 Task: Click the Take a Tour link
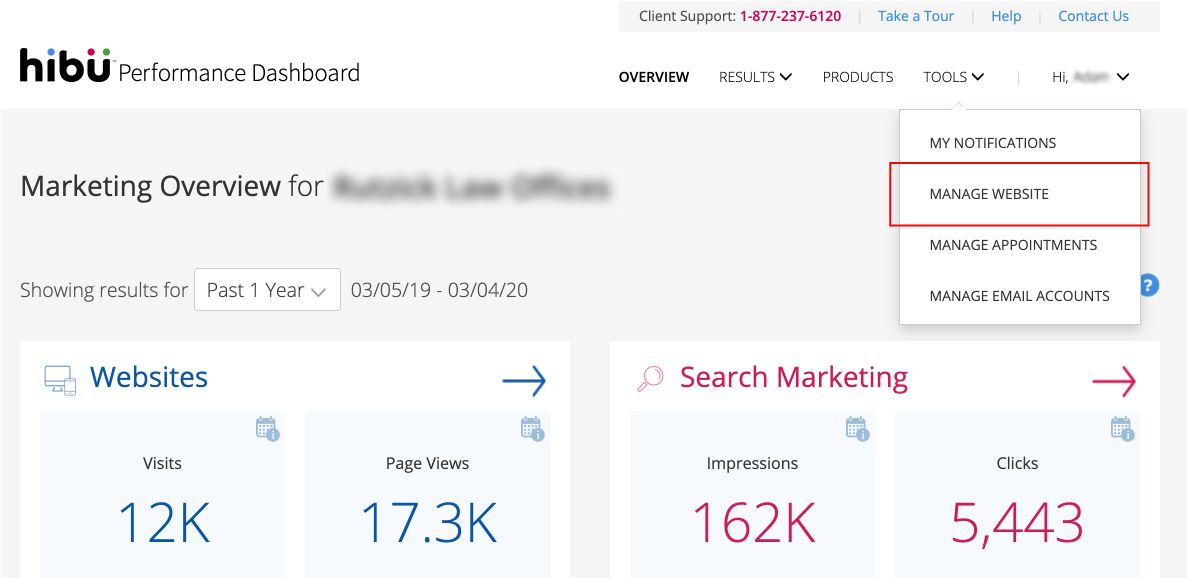pyautogui.click(x=916, y=16)
